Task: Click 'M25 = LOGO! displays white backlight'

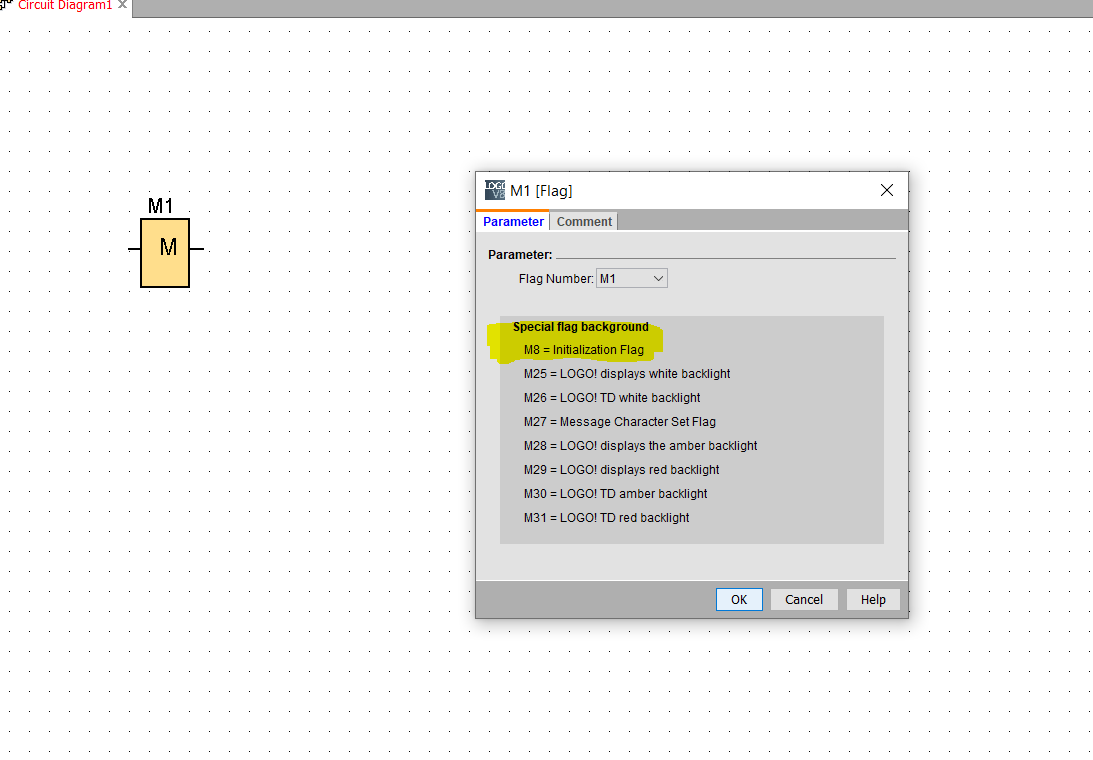Action: pos(627,374)
